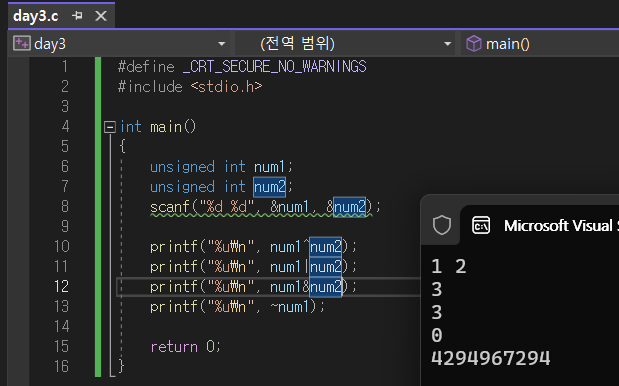Viewport: 619px width, 386px height.
Task: Click num1 declaration on line 6
Action: [269, 167]
